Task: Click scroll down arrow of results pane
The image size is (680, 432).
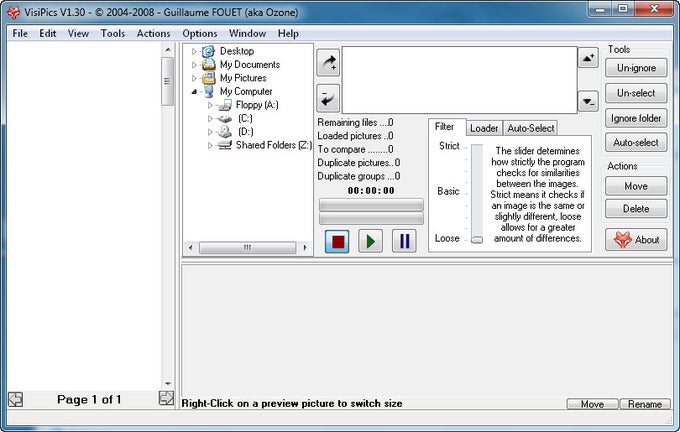Action: pyautogui.click(x=168, y=384)
